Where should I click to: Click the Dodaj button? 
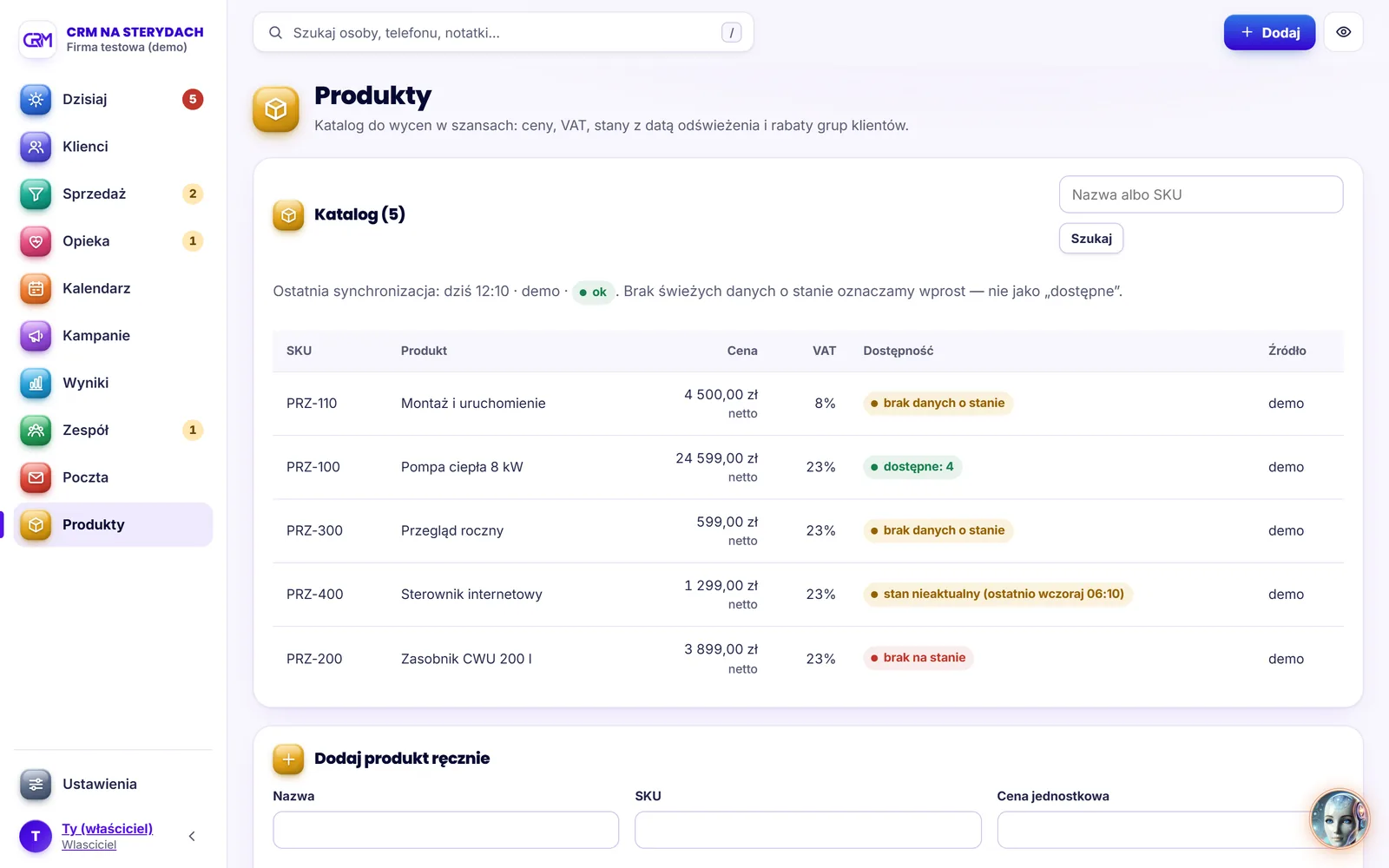tap(1269, 32)
